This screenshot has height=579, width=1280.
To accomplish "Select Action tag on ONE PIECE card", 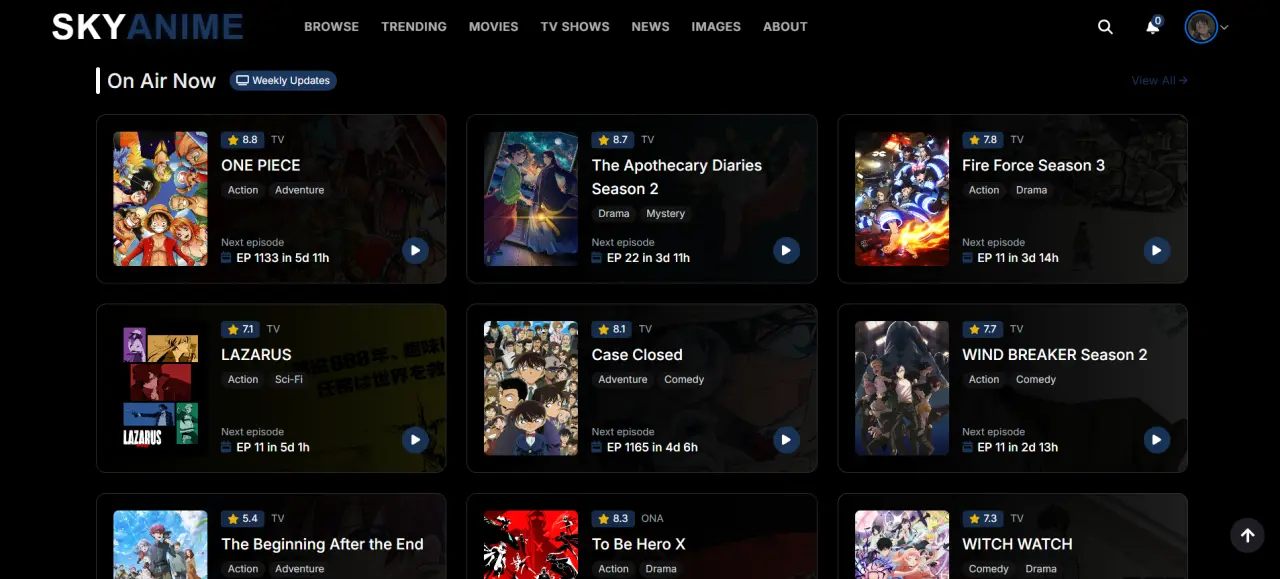I will (243, 190).
